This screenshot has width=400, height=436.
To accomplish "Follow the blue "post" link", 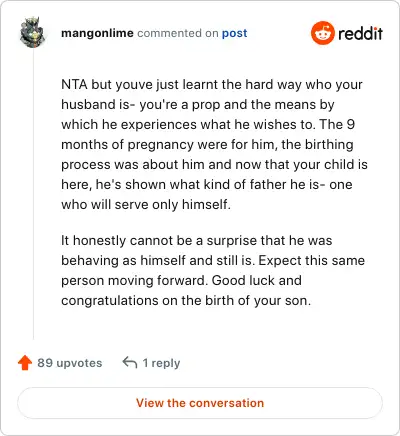I will [235, 33].
